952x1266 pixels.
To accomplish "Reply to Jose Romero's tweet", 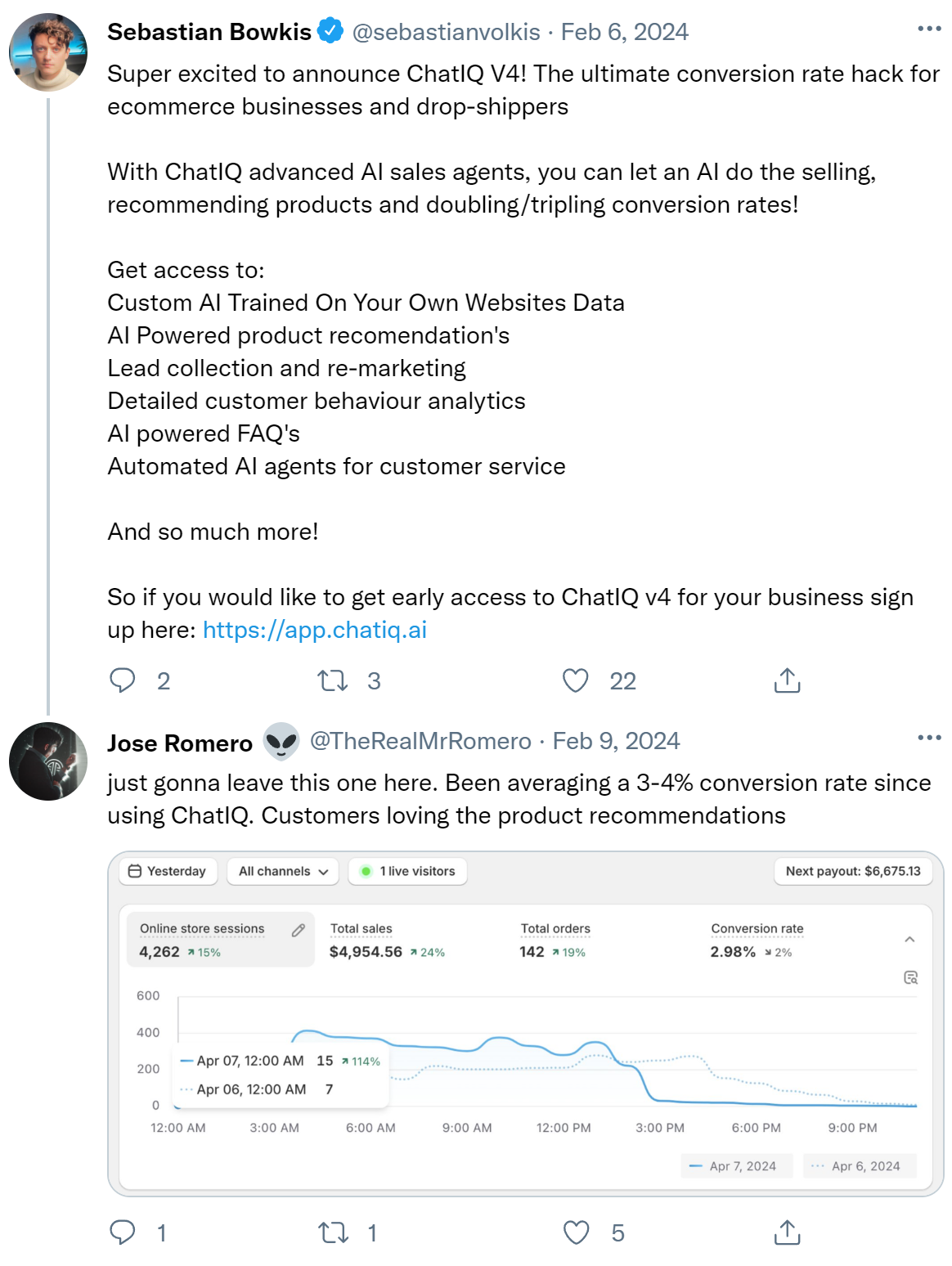I will [123, 1232].
